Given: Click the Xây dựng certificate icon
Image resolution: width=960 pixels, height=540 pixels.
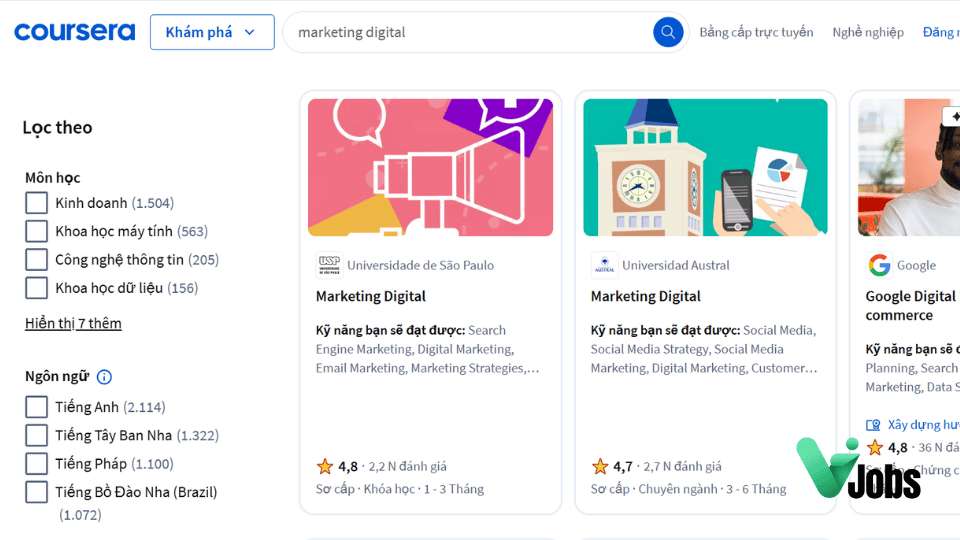Looking at the screenshot, I should point(873,425).
